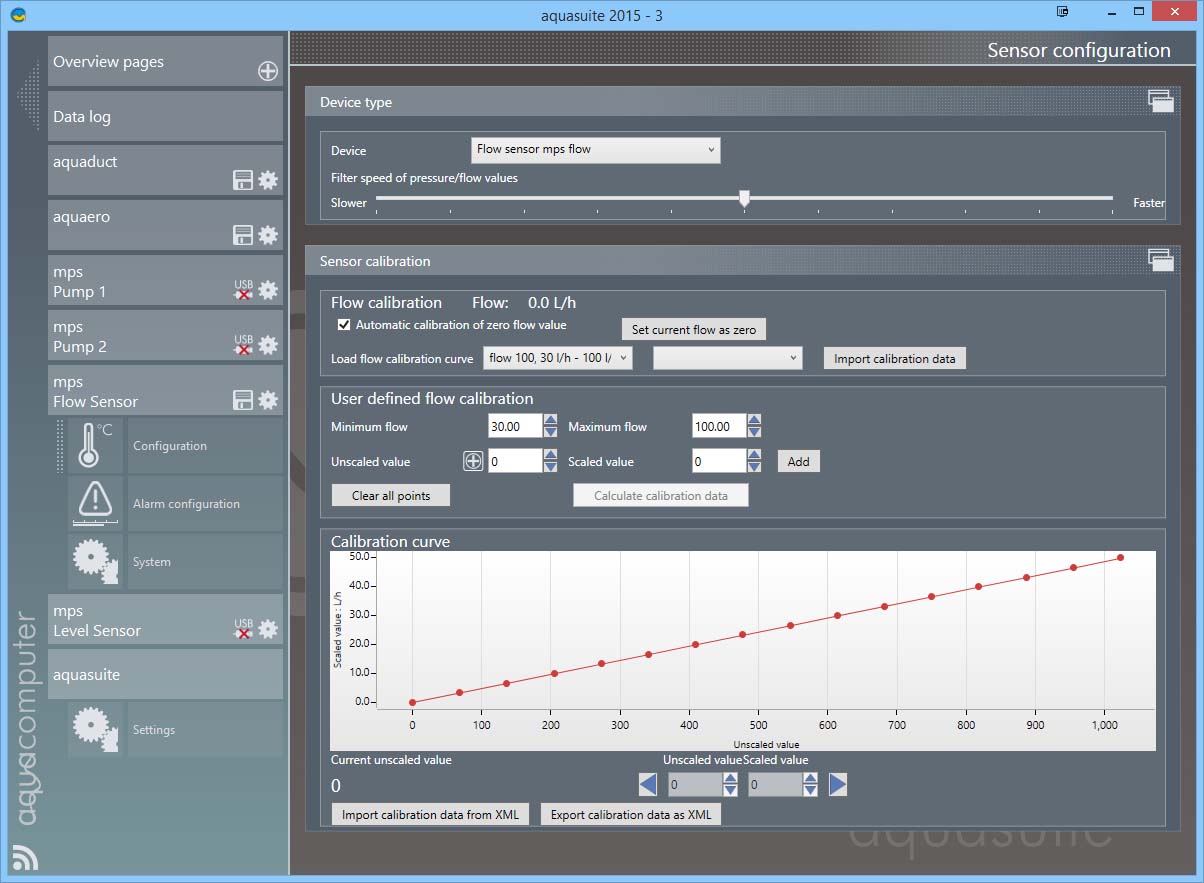Screen dimensions: 1204x883
Task: Click Import calibration data button
Action: 895,358
